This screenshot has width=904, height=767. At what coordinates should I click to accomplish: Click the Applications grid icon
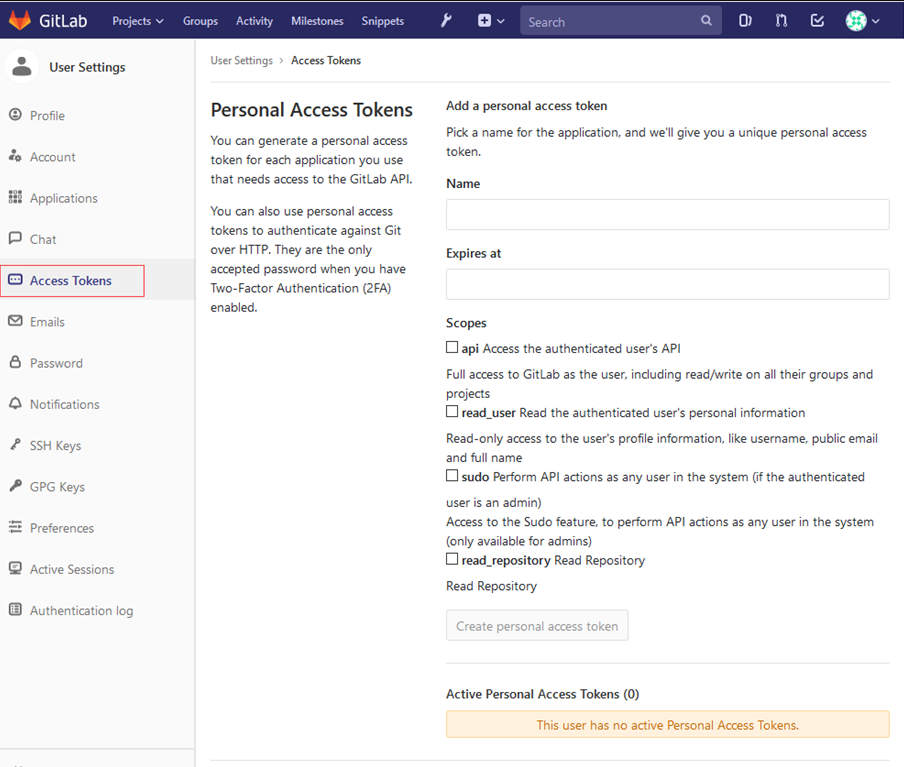pos(16,197)
